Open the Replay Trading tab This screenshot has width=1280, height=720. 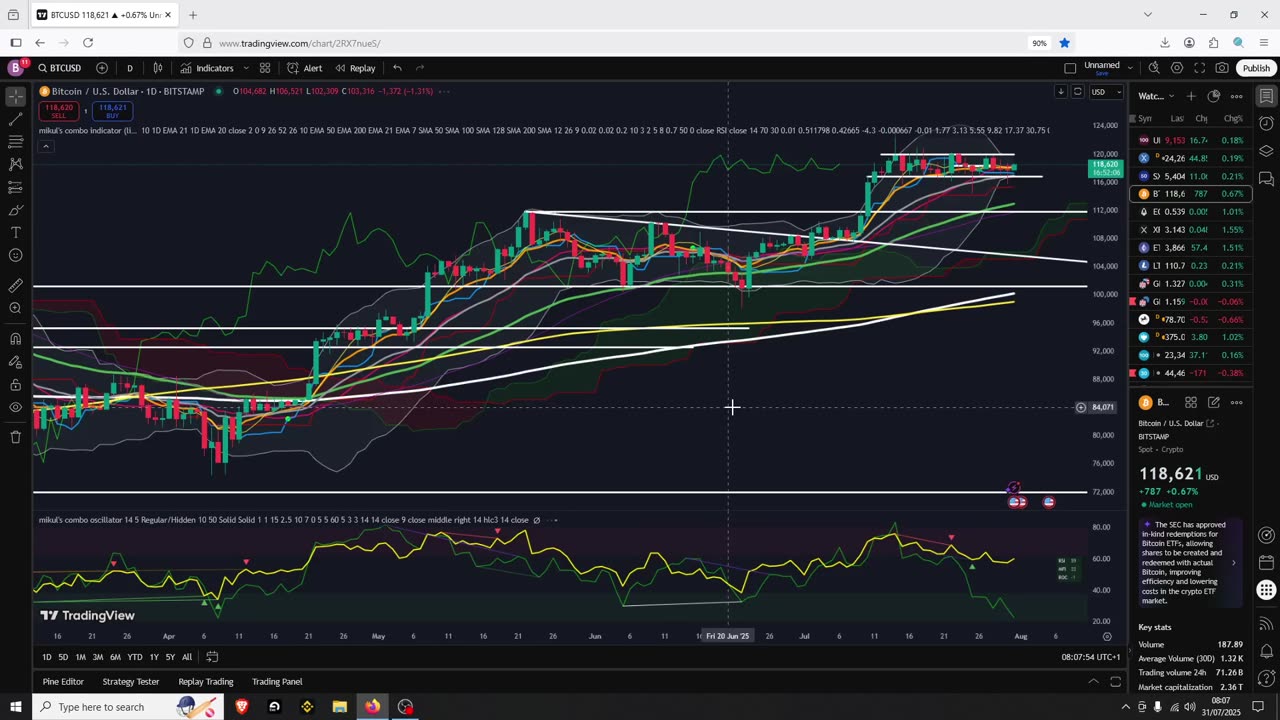206,682
